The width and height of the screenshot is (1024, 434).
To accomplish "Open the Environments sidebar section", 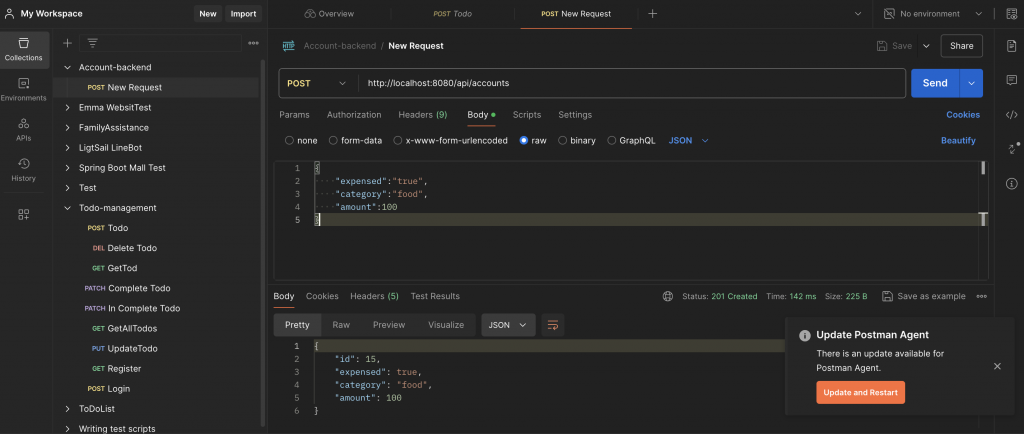I will [x=23, y=89].
